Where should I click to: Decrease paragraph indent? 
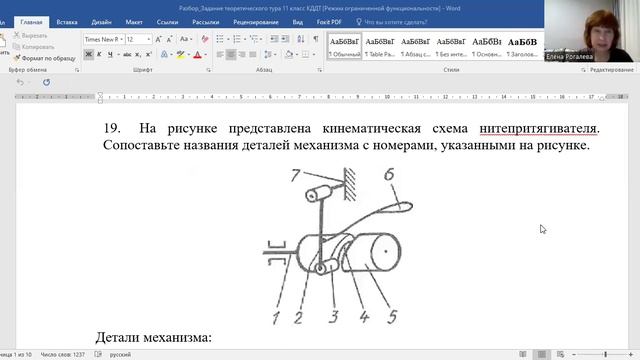274,39
